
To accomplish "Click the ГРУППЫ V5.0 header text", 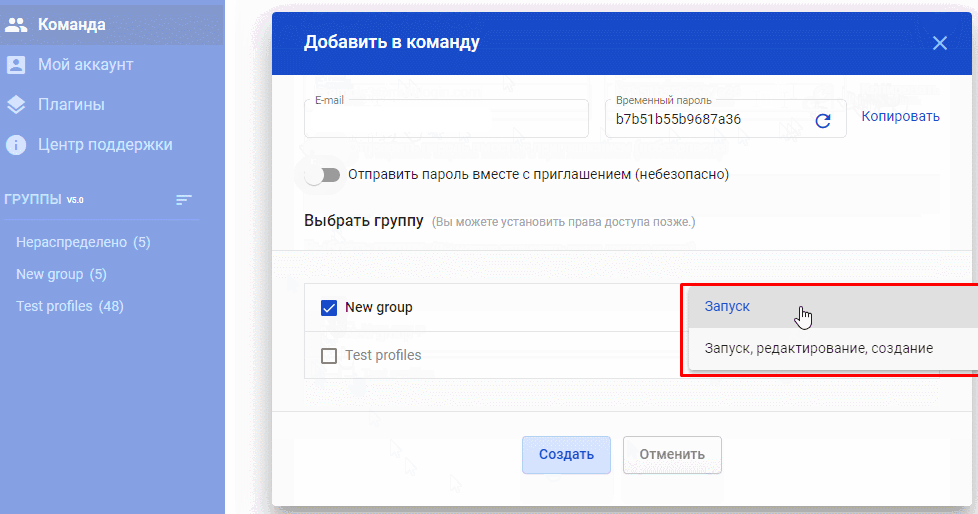I will [44, 200].
